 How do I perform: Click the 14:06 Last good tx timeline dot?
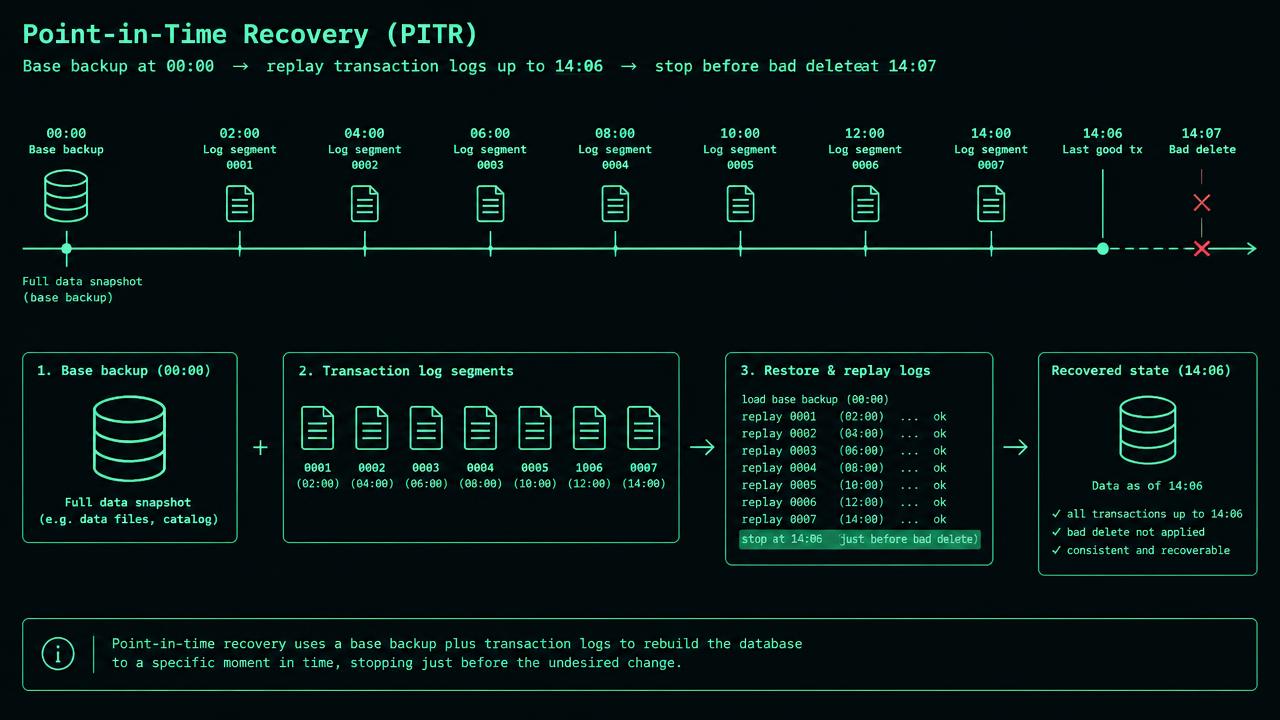click(1102, 249)
